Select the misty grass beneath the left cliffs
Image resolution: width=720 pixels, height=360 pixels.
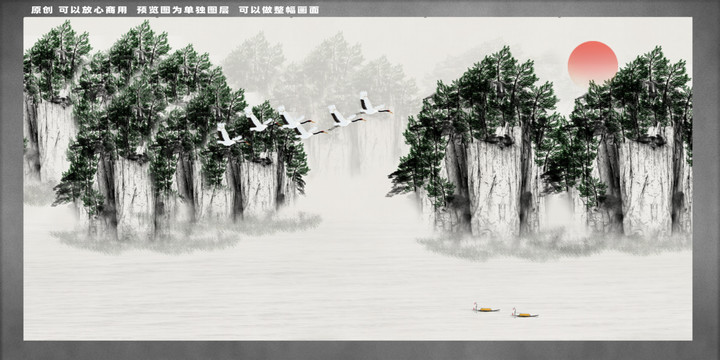click(184, 232)
